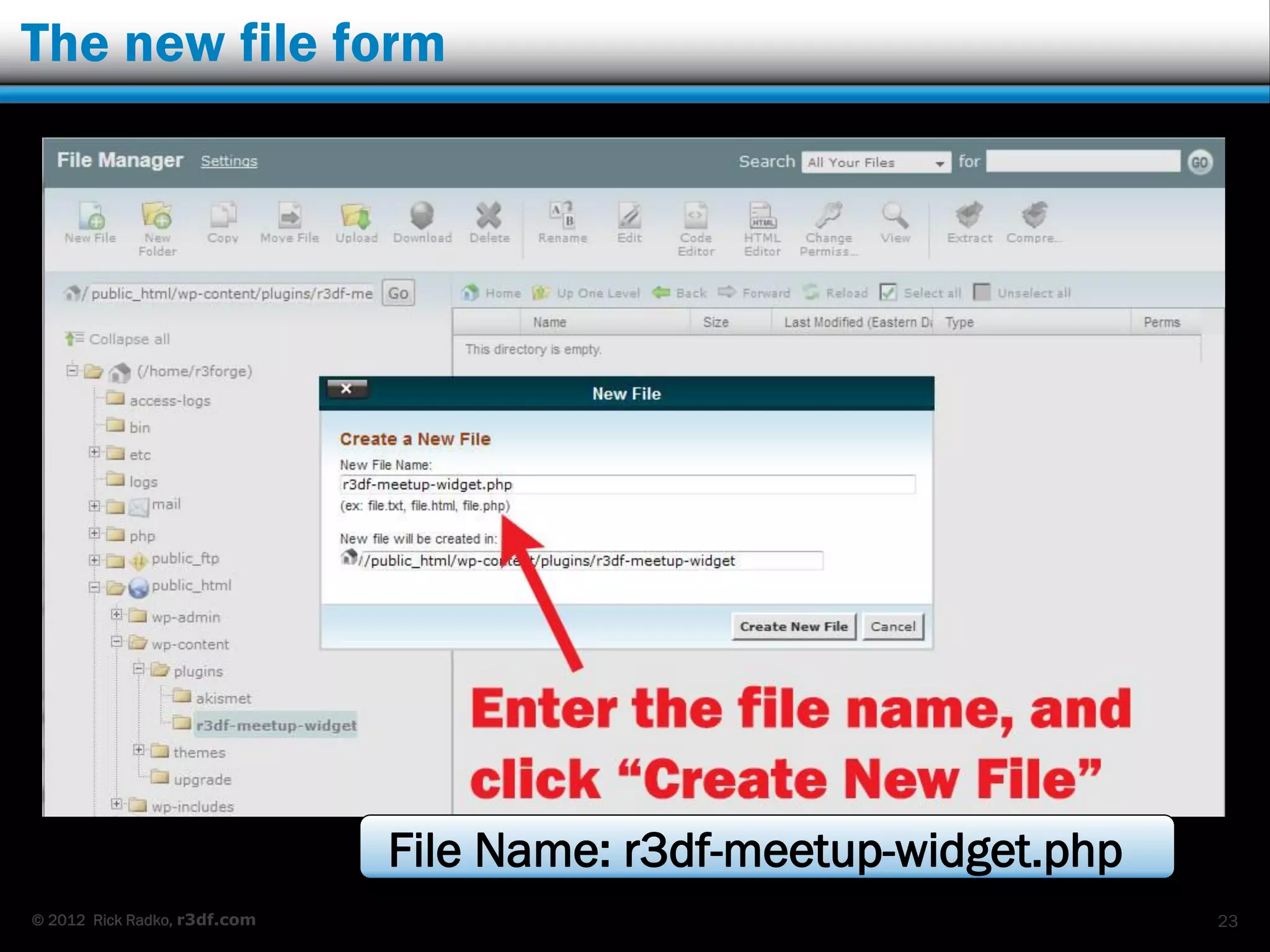Expand the public_ftp folder node
This screenshot has width=1270, height=952.
(x=94, y=560)
